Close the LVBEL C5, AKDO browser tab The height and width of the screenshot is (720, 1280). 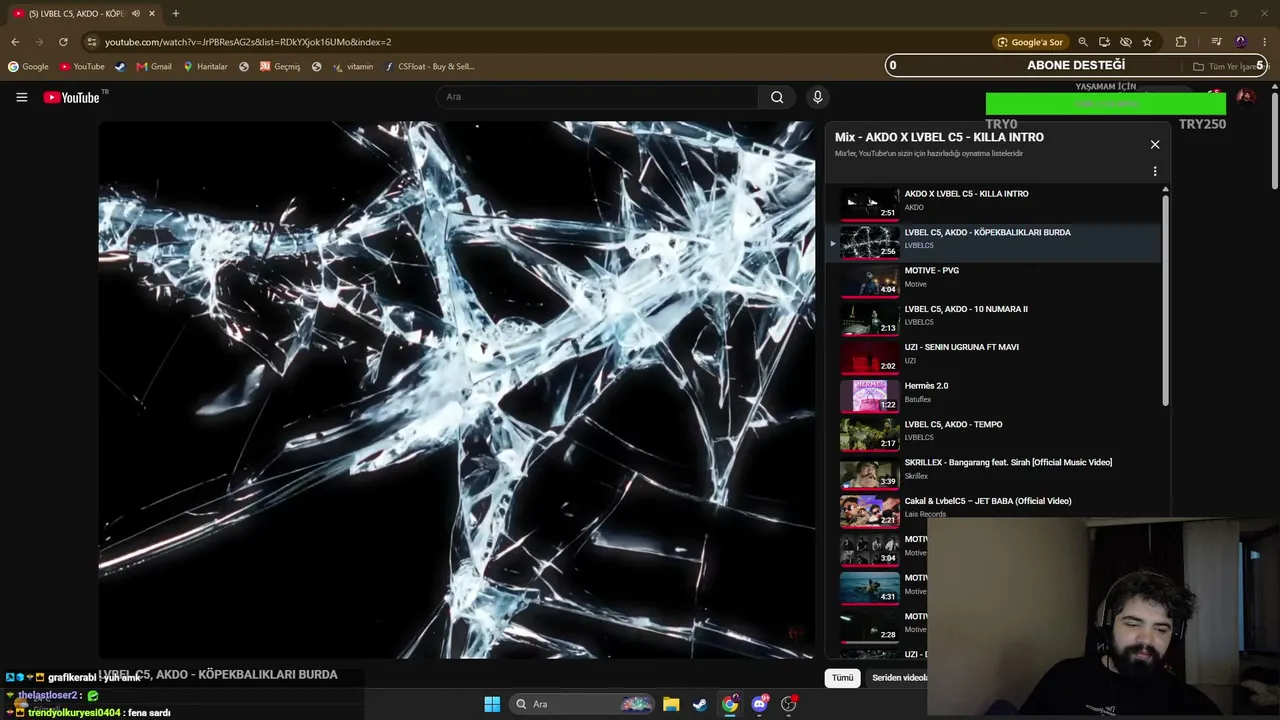(152, 14)
